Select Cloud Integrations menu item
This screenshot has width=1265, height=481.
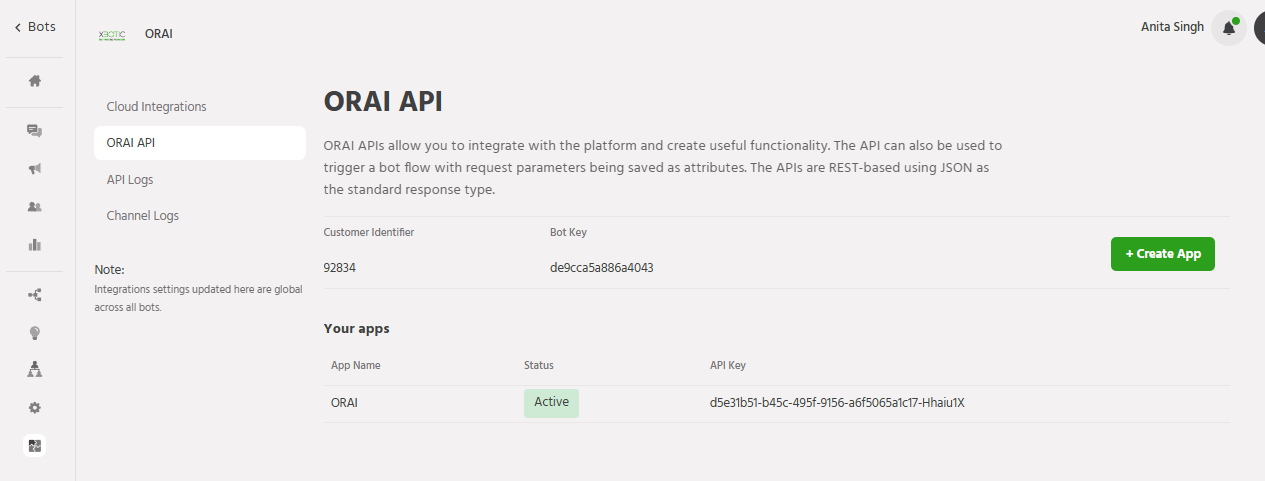(x=156, y=107)
